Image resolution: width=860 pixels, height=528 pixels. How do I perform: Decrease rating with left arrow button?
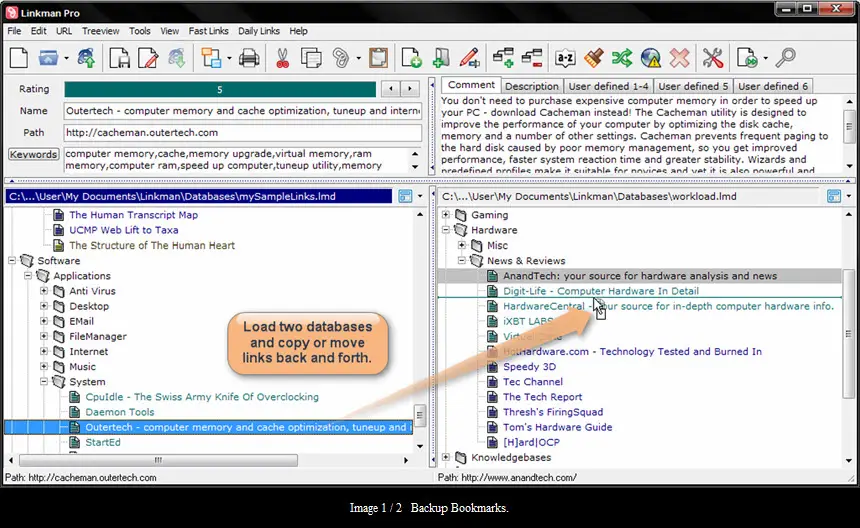coord(391,89)
